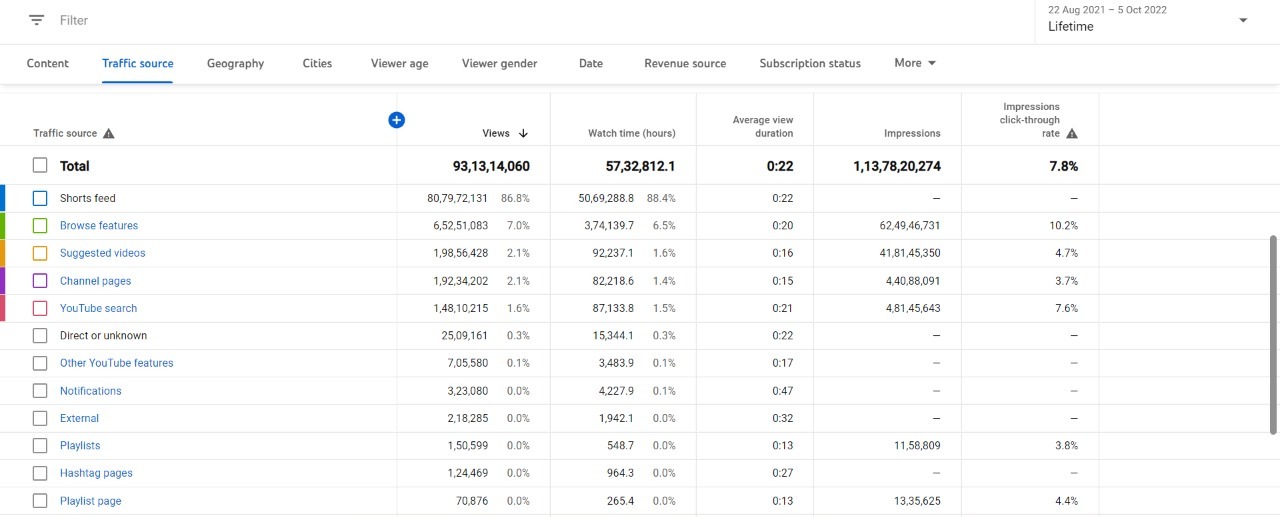Switch to the Viewer gender tab
This screenshot has width=1280, height=517.
(499, 63)
